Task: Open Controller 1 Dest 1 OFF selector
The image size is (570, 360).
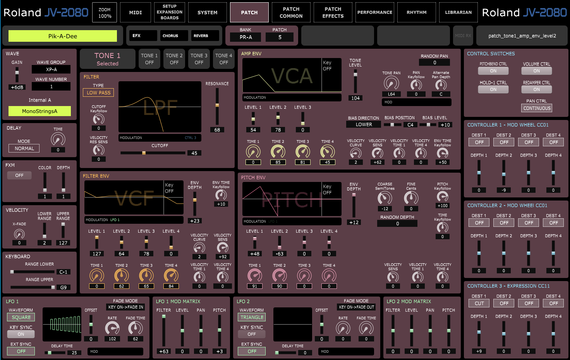Action: click(479, 142)
